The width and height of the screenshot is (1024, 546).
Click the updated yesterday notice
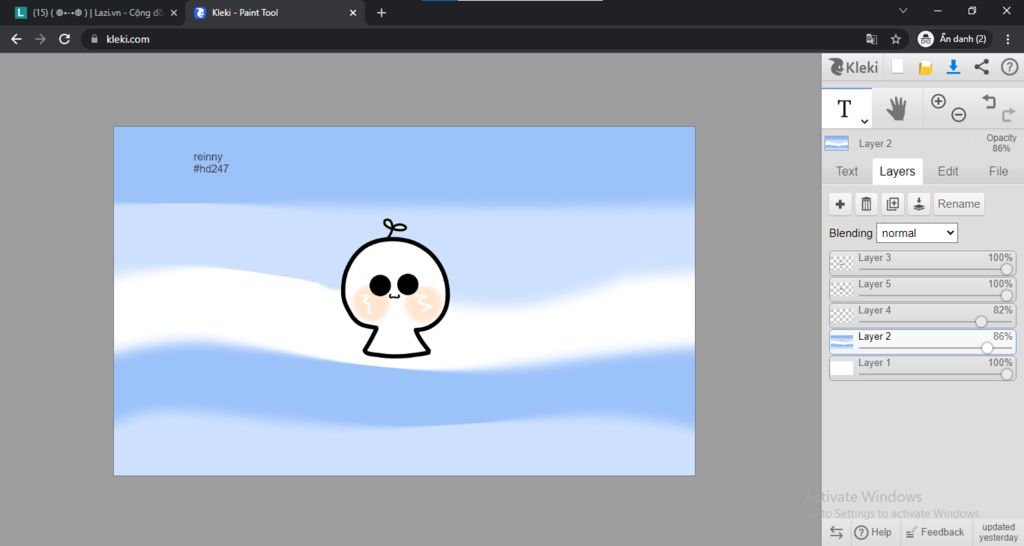click(x=999, y=532)
